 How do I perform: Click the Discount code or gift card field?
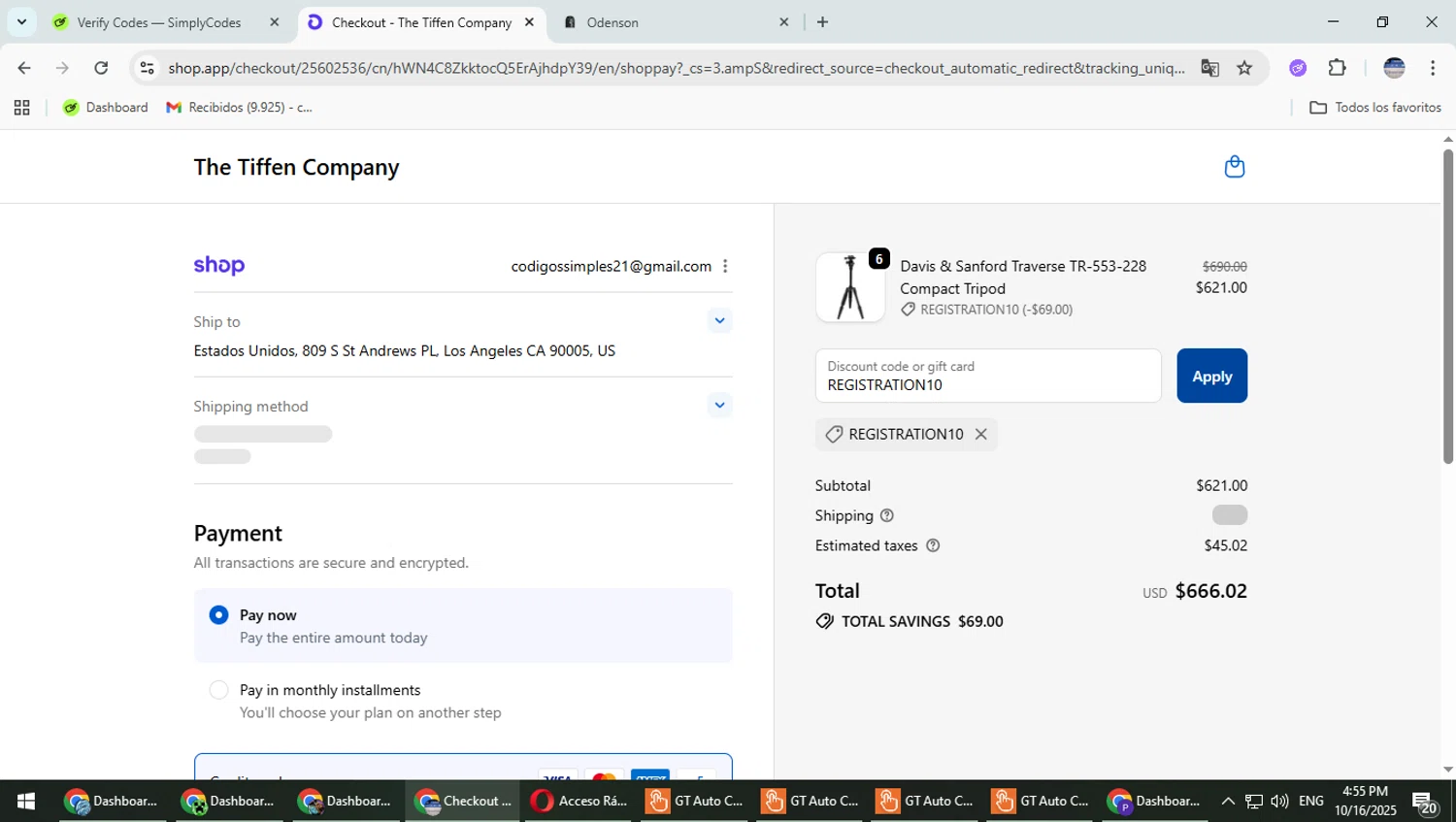tap(988, 376)
